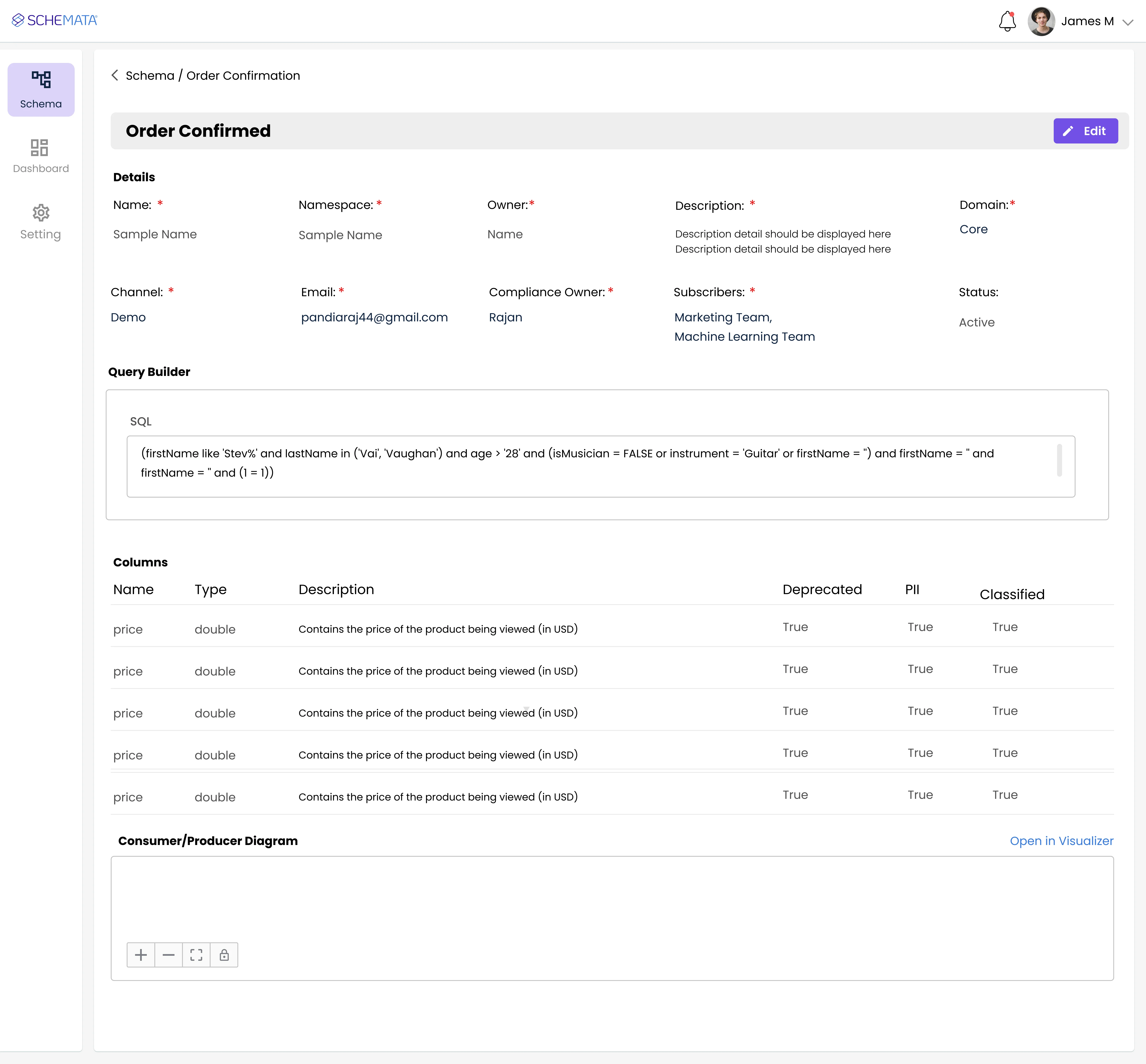The image size is (1146, 1064).
Task: Click the Core domain value
Action: (x=973, y=229)
